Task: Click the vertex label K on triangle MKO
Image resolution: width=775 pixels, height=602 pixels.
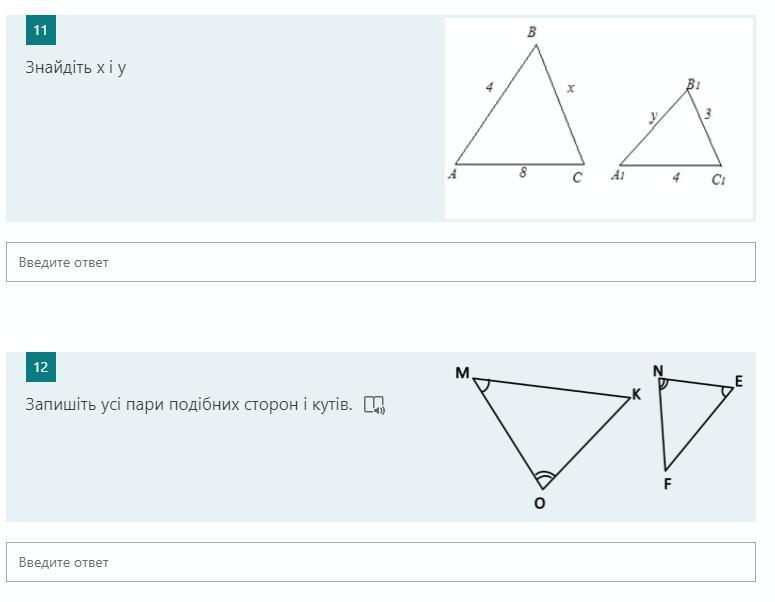Action: click(637, 394)
